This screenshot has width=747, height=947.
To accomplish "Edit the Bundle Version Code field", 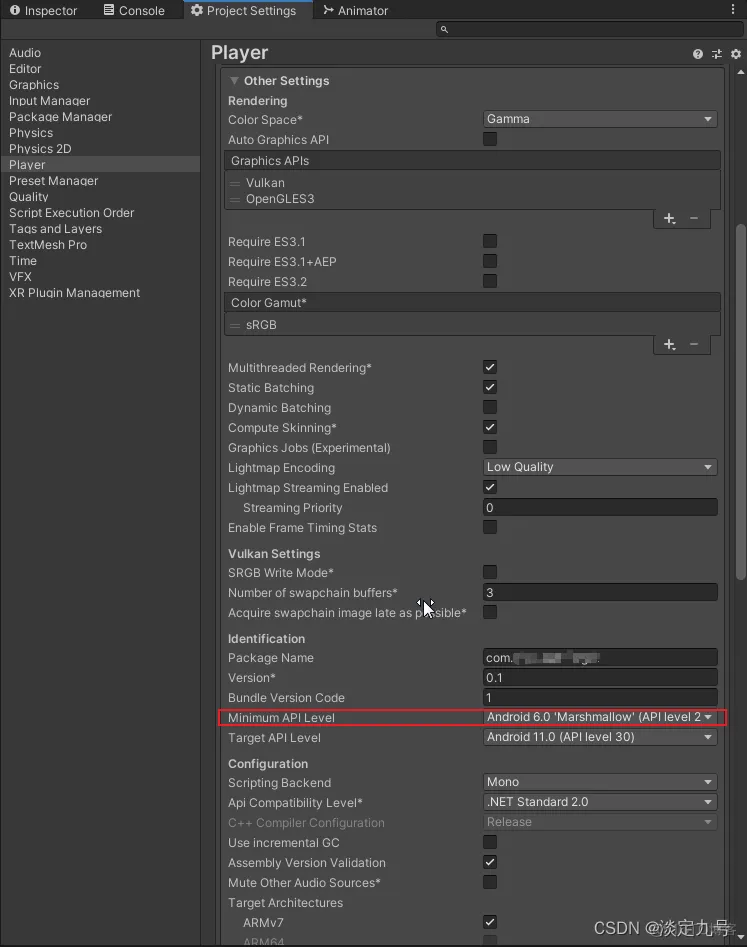I will 600,698.
